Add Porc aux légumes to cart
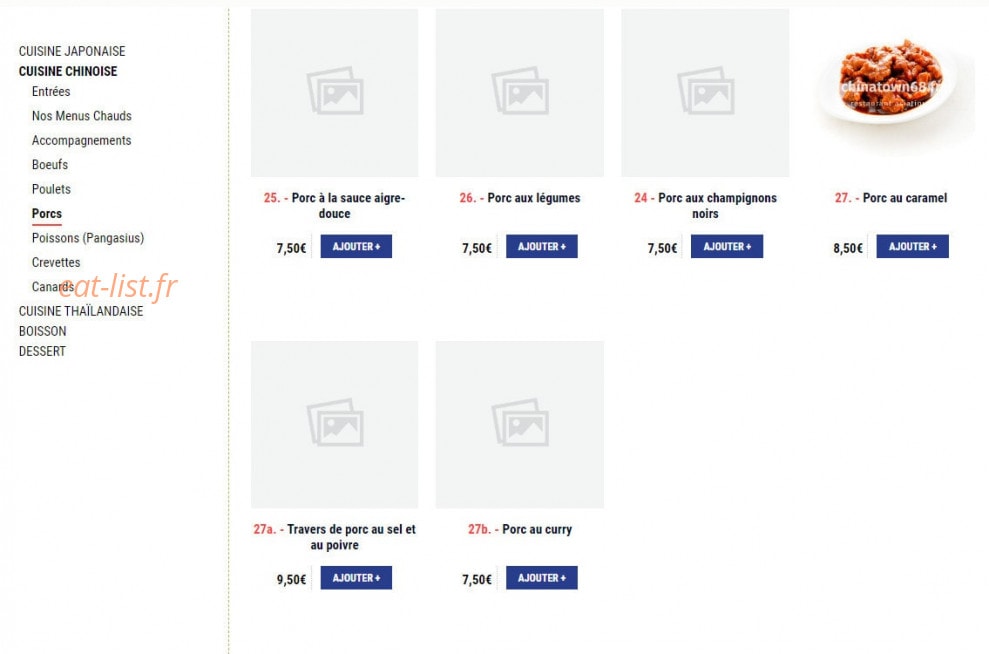989x654 pixels. (541, 247)
